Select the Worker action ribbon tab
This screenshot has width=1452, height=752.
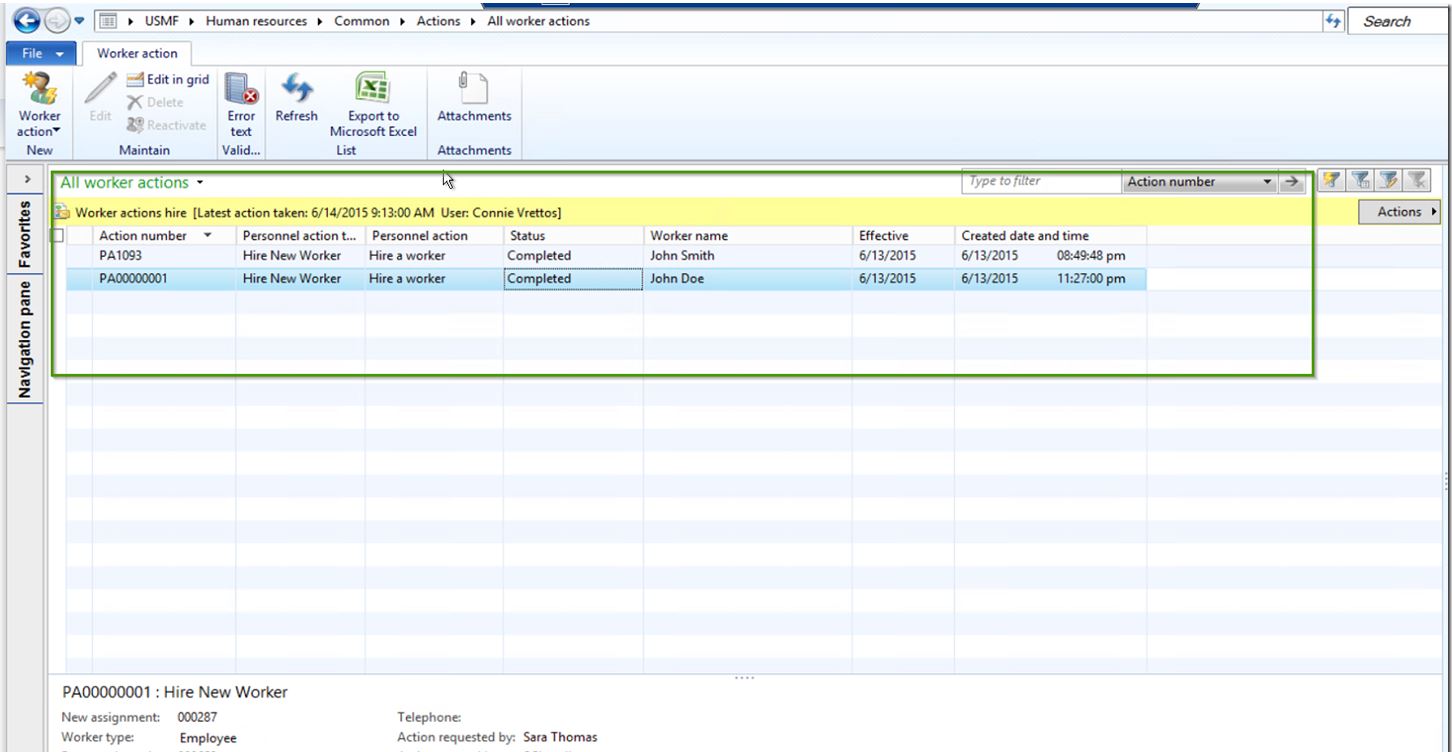point(137,54)
